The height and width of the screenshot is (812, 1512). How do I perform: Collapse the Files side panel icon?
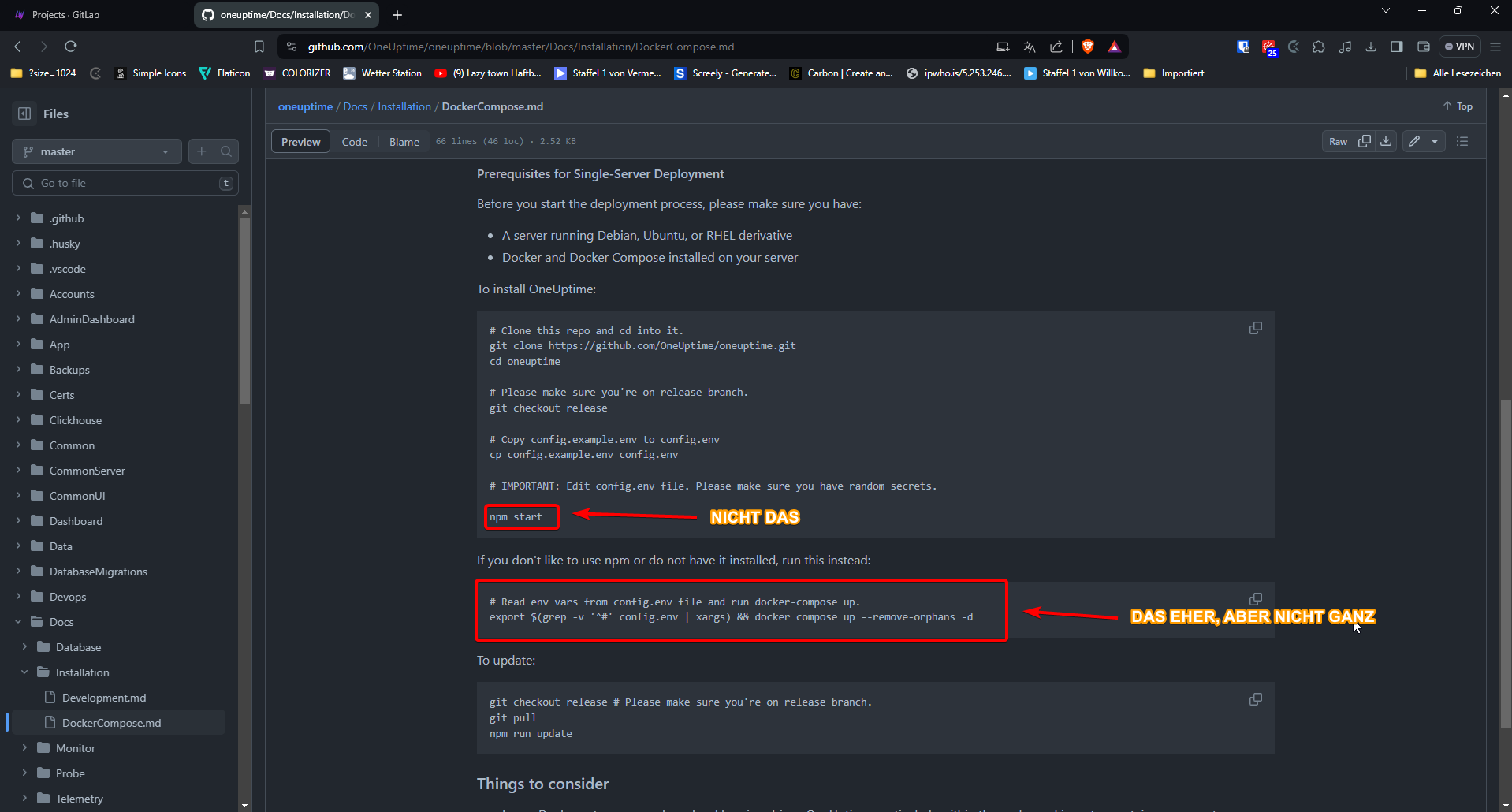pos(24,114)
